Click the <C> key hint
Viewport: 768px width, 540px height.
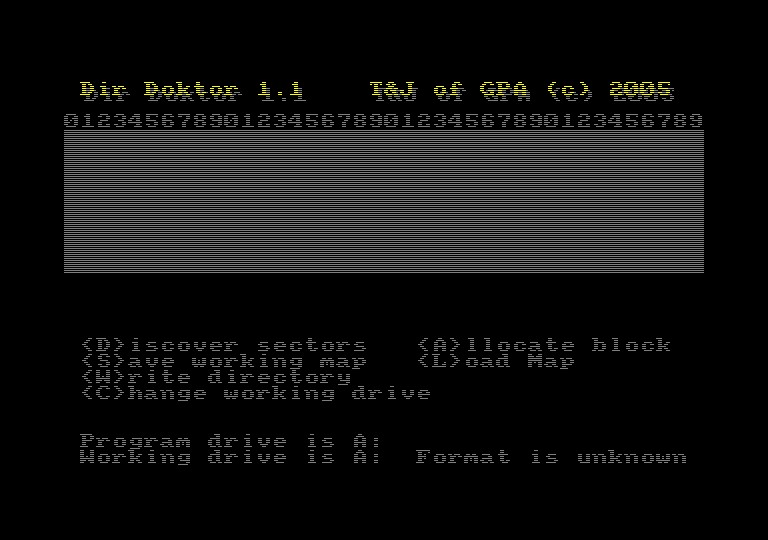click(104, 394)
